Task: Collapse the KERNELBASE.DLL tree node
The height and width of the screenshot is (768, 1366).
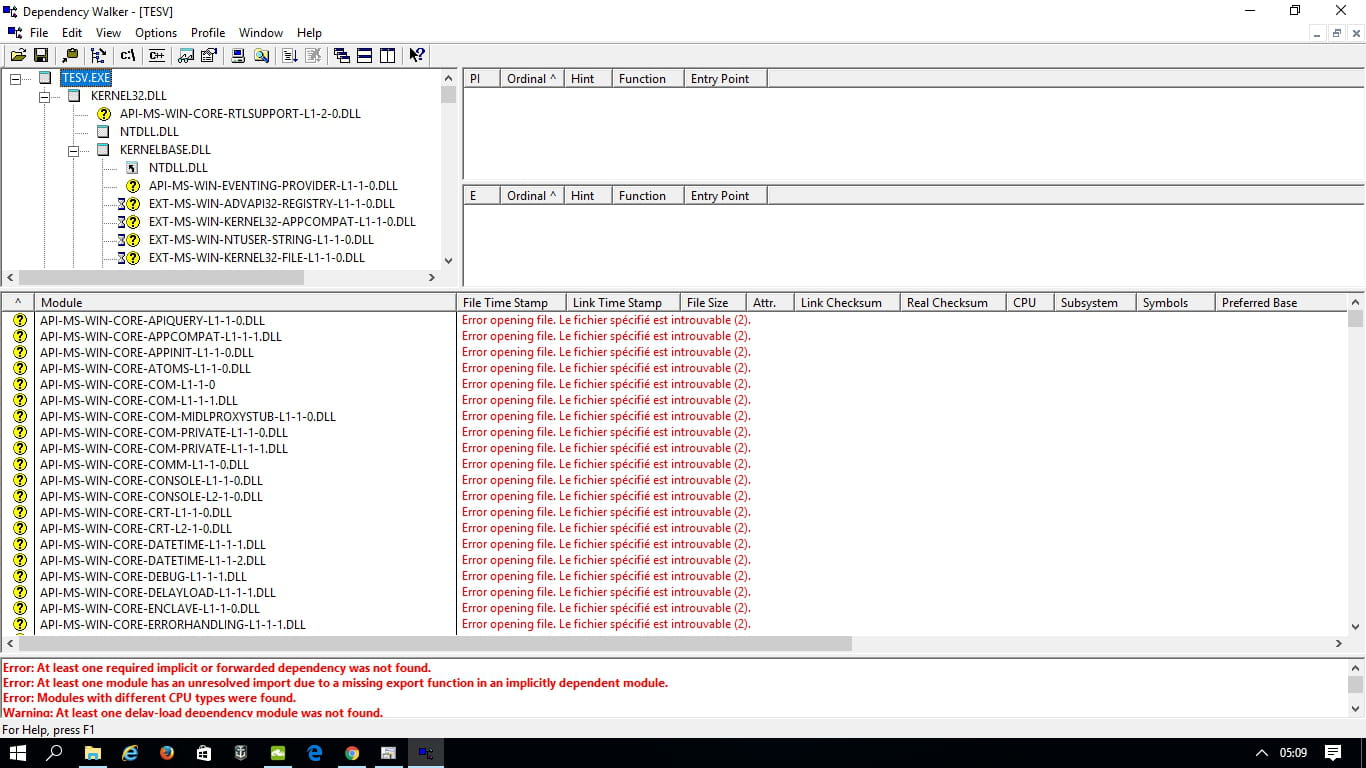Action: point(73,150)
